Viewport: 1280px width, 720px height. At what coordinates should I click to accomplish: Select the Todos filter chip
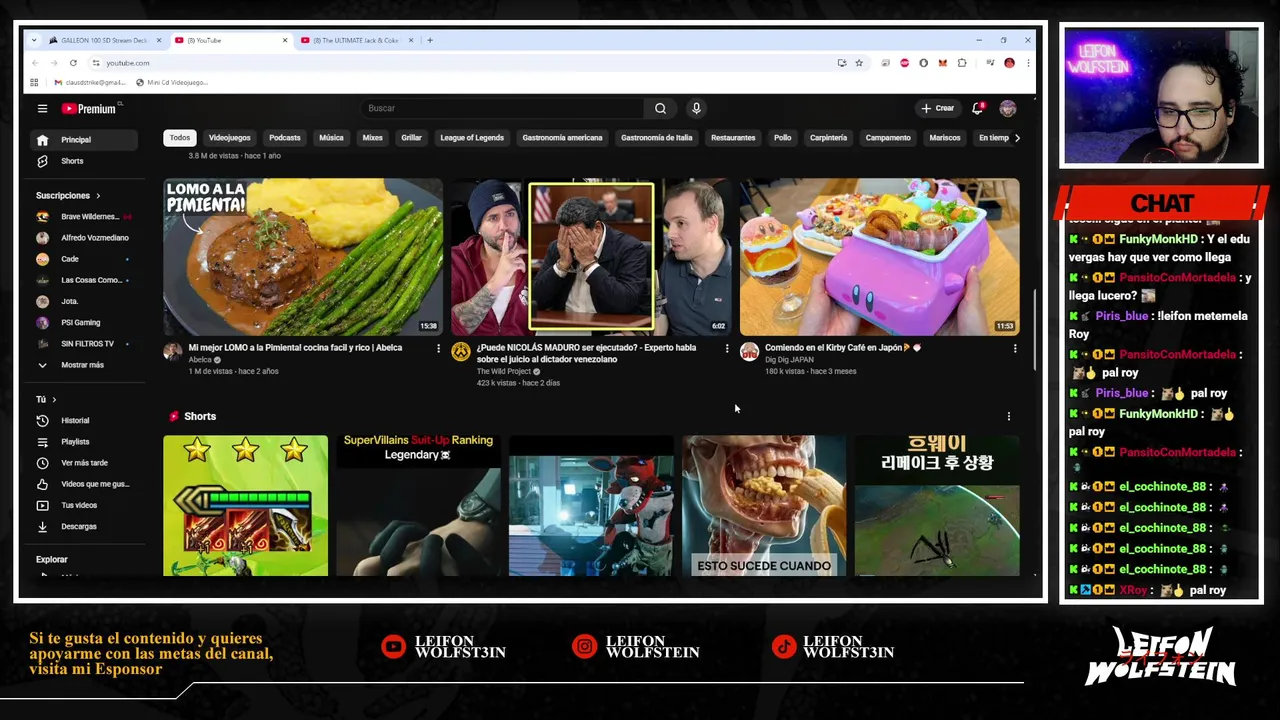(x=179, y=138)
